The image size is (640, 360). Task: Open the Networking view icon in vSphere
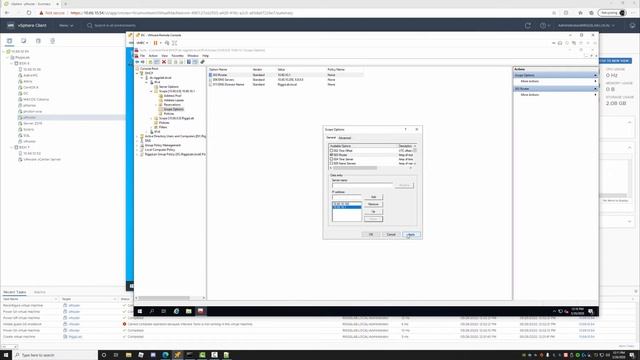tap(52, 41)
